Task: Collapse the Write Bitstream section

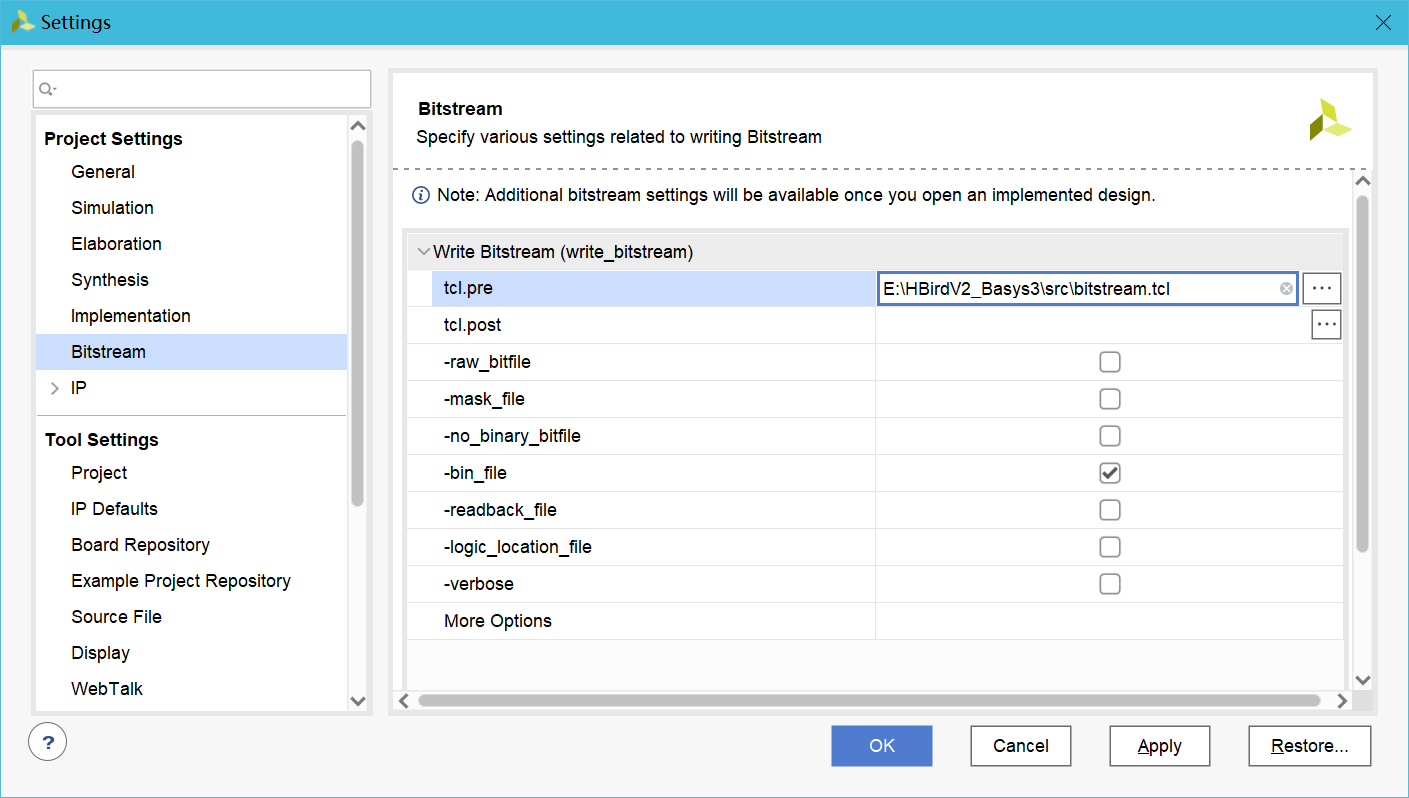Action: 424,252
